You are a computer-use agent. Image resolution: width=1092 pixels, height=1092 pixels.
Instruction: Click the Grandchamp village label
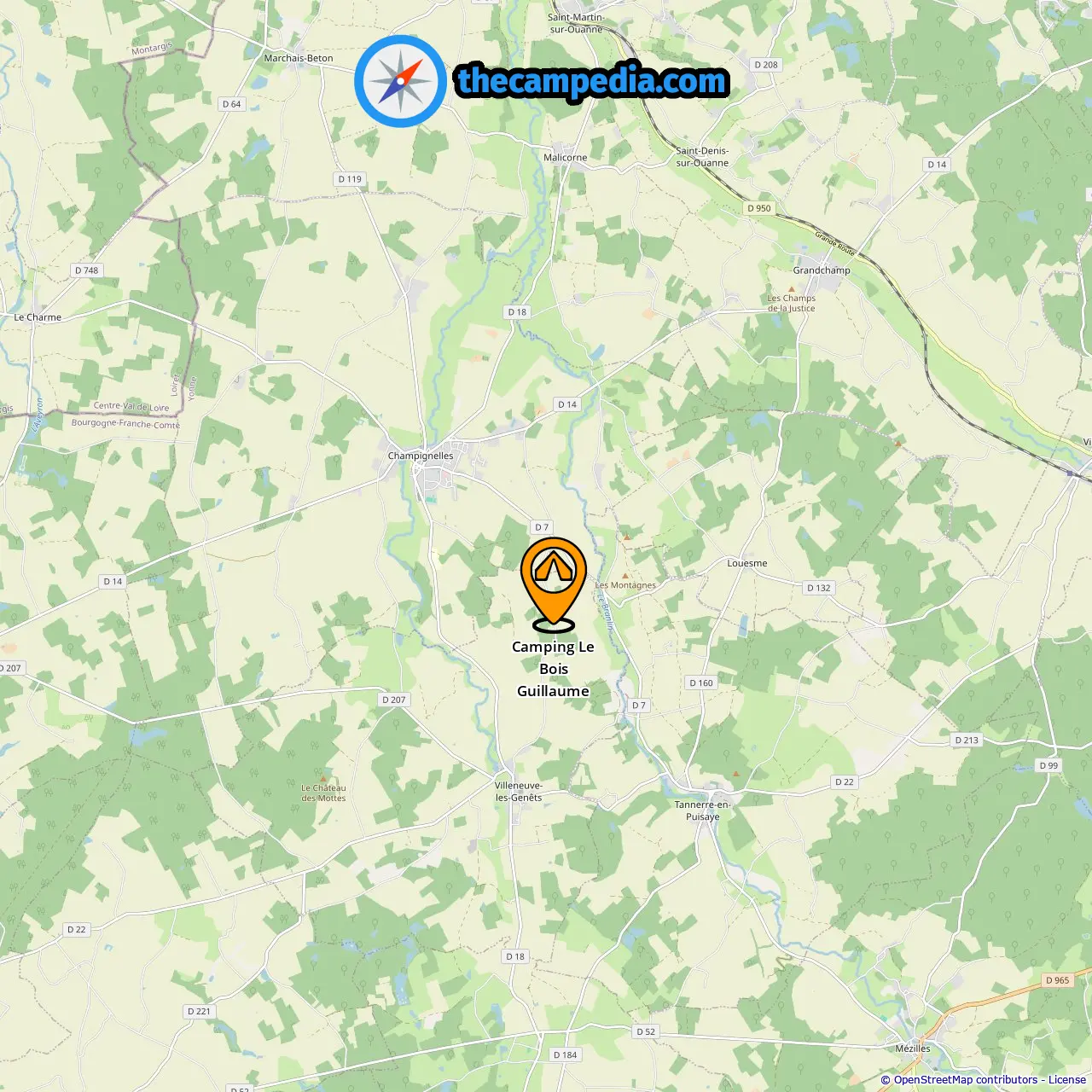[x=822, y=270]
